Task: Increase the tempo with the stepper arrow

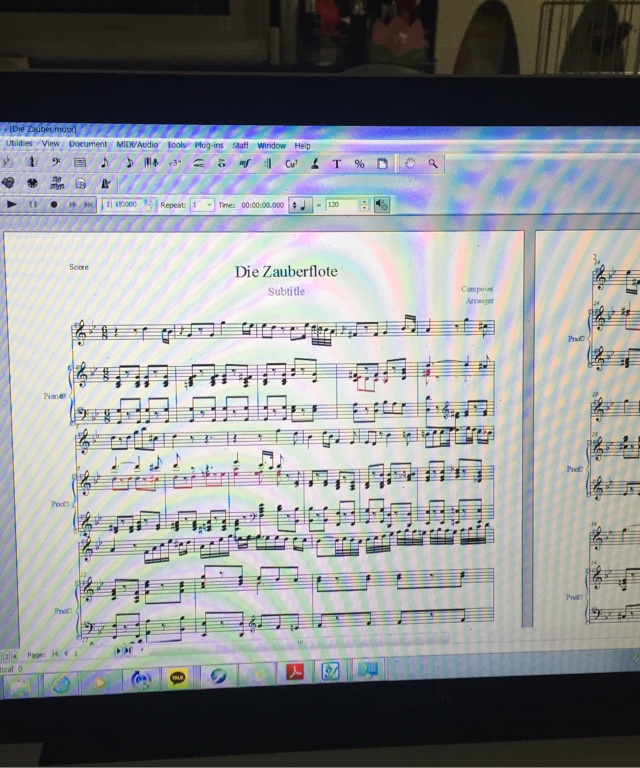Action: click(364, 201)
